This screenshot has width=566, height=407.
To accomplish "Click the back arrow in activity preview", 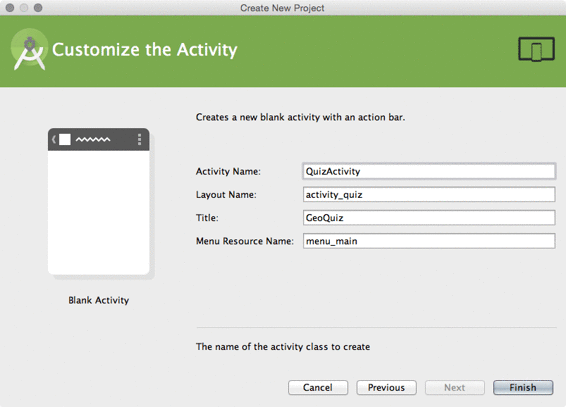I will [53, 139].
